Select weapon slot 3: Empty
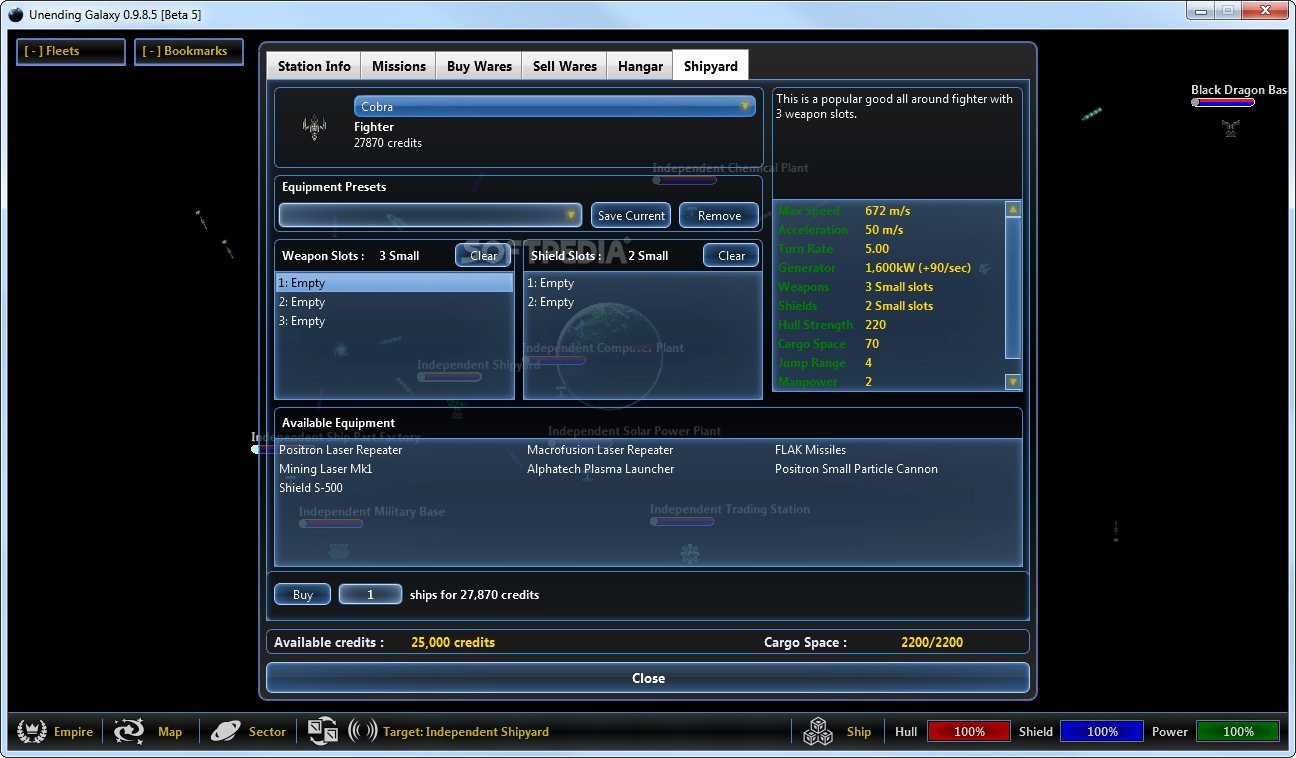The width and height of the screenshot is (1296, 758). click(x=395, y=321)
